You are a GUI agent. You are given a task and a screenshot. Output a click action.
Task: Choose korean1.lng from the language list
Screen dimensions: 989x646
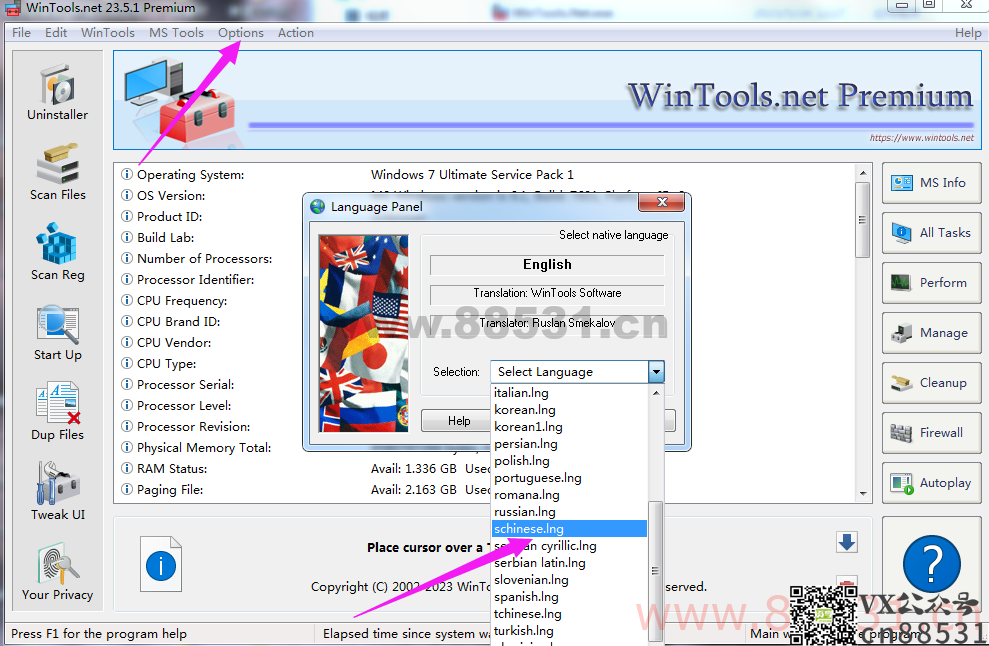(x=570, y=426)
